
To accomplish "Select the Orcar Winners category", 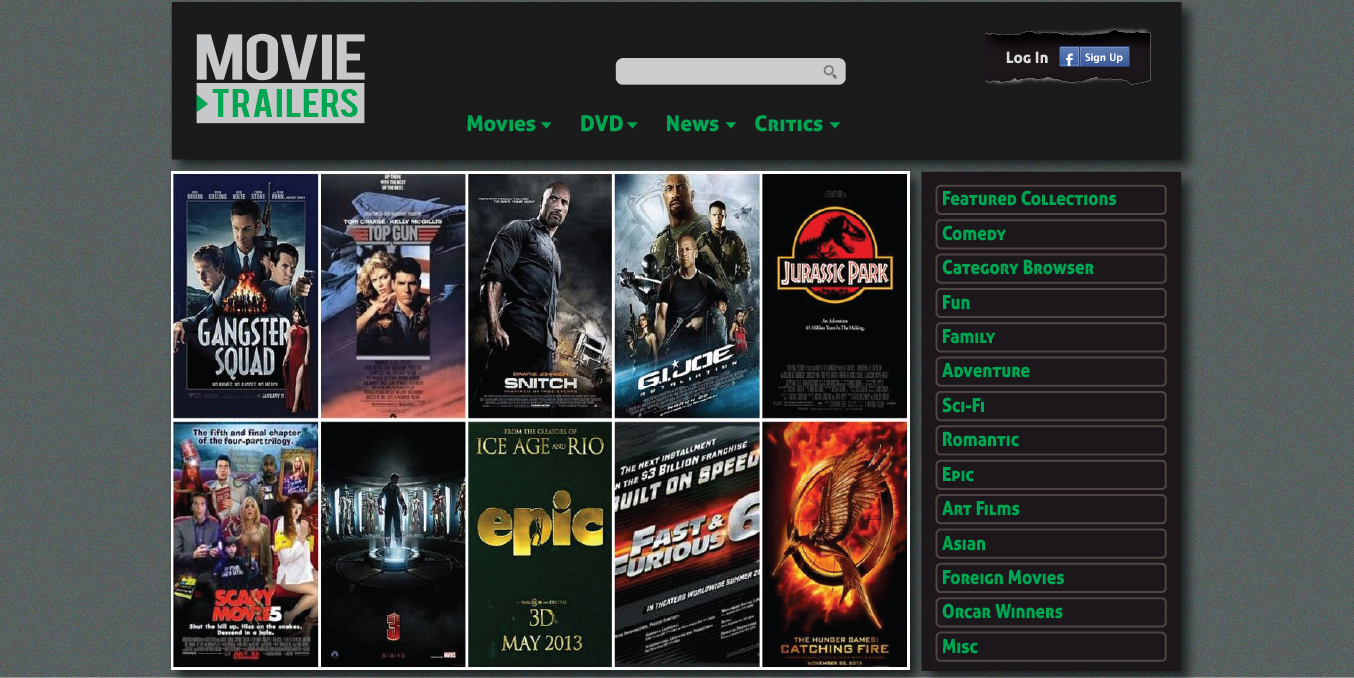I will pyautogui.click(x=1051, y=612).
